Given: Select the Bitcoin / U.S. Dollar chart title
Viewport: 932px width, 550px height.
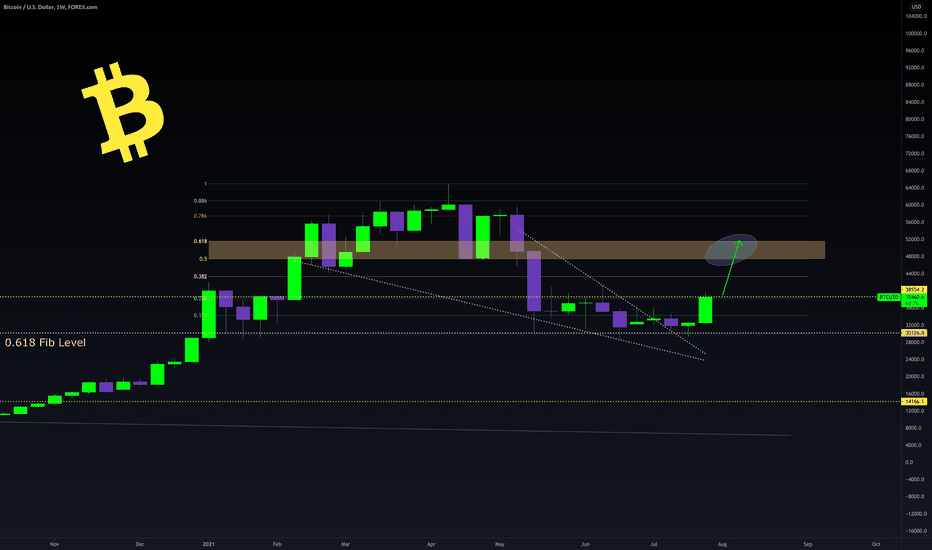Looking at the screenshot, I should [51, 7].
